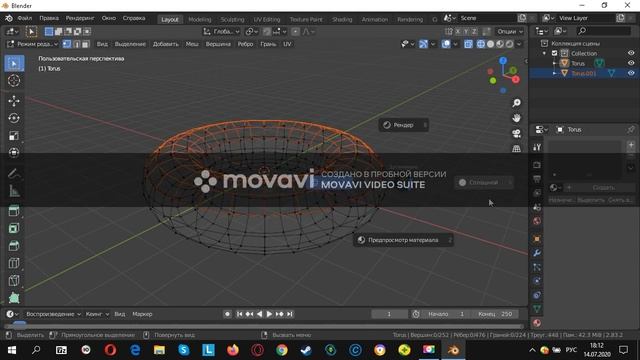Screen dimensions: 640x360
Task: Click the viewport pan hand icon
Action: tap(516, 118)
